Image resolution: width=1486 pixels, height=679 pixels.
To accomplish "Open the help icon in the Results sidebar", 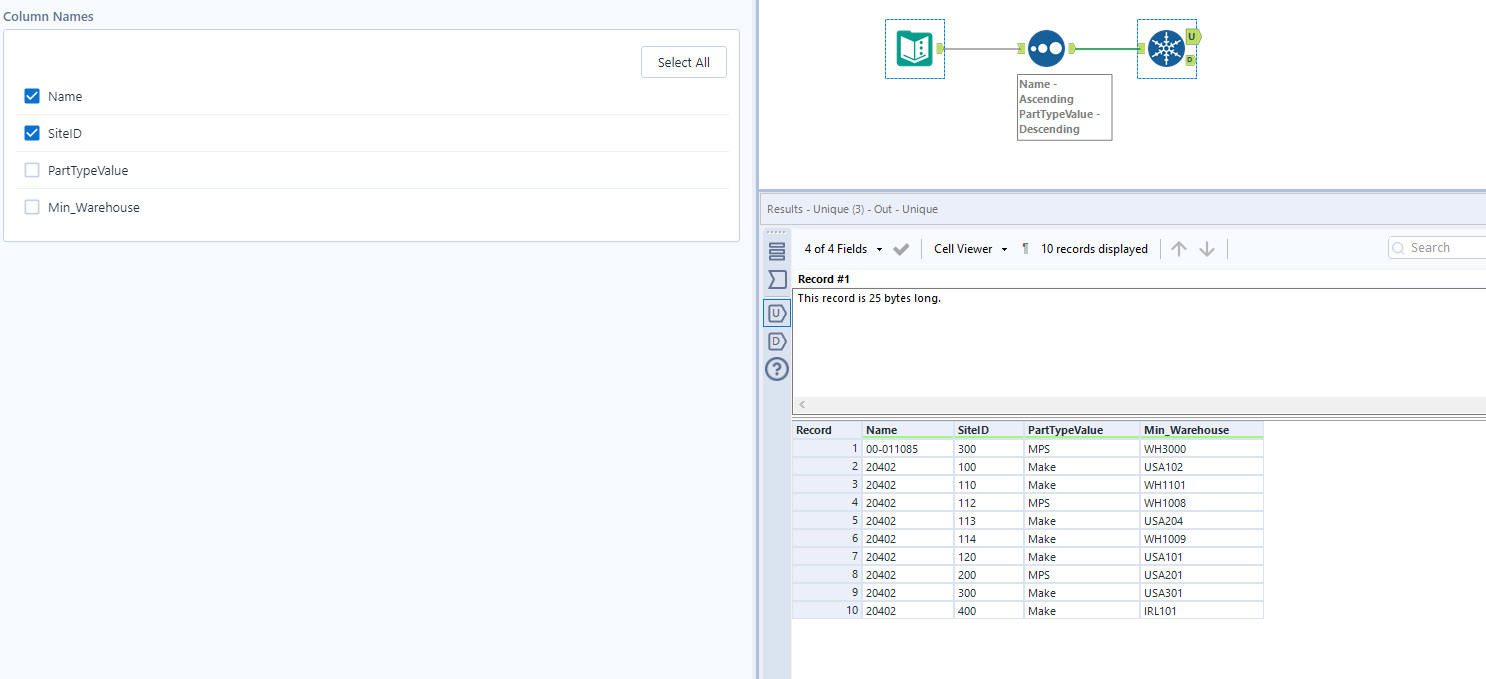I will coord(777,369).
